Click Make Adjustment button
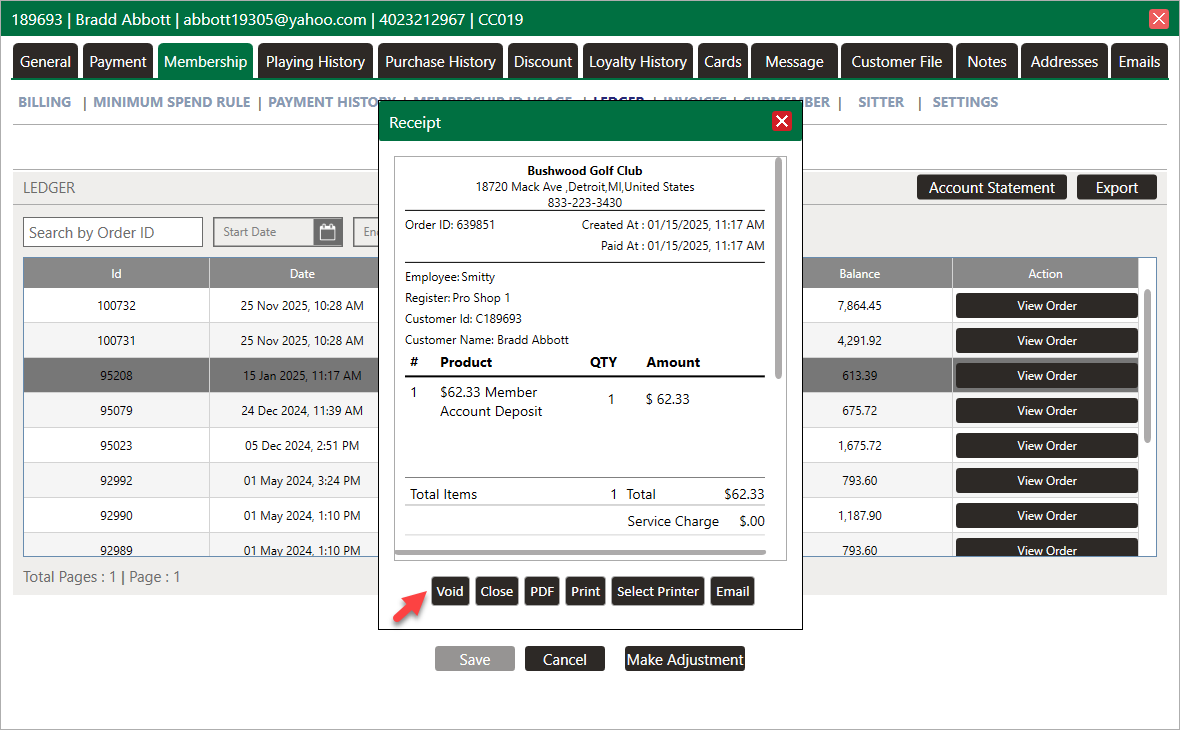 point(685,659)
